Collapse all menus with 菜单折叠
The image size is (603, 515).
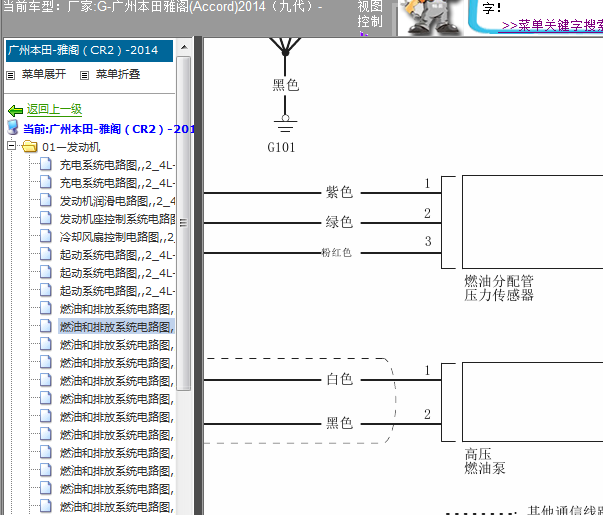[x=118, y=74]
